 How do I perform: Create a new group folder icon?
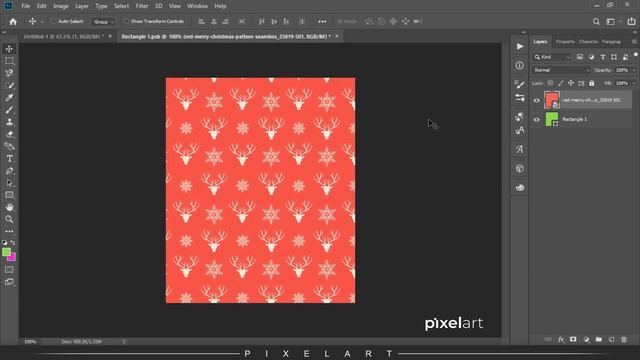click(599, 340)
